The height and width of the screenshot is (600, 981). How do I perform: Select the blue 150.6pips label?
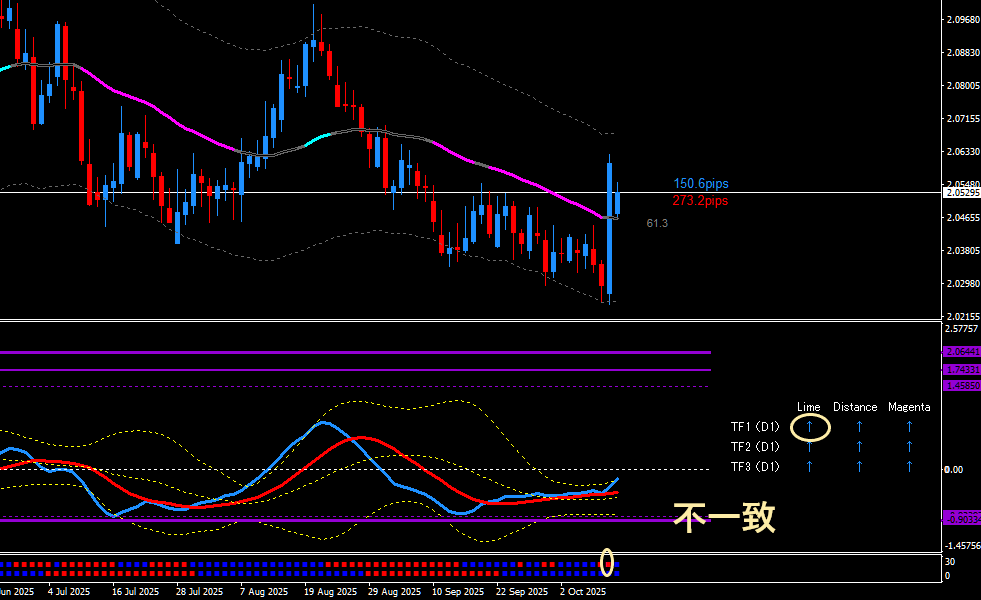pyautogui.click(x=700, y=184)
